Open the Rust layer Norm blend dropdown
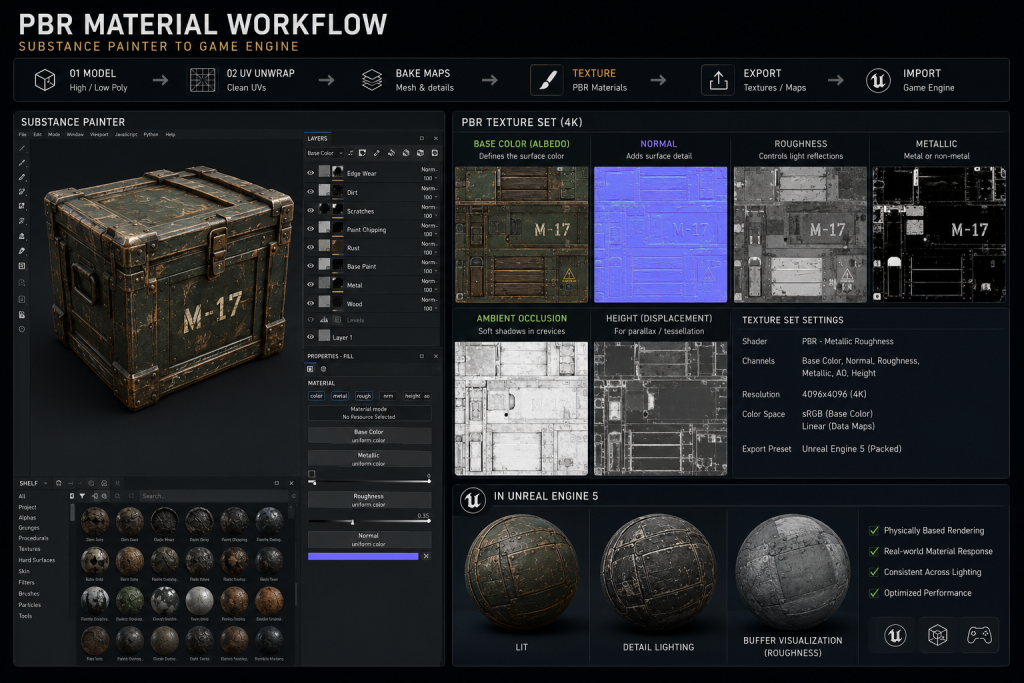Screen dimensions: 1024x683 [x=429, y=244]
